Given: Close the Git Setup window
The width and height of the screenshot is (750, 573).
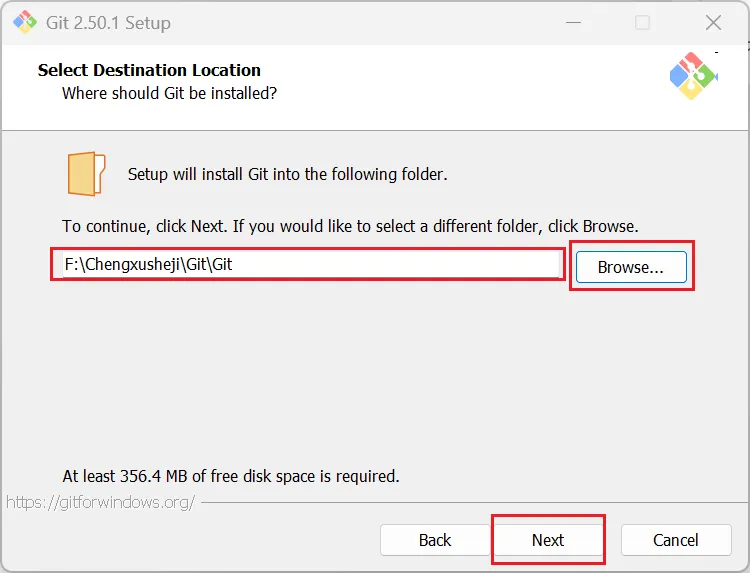Looking at the screenshot, I should (713, 22).
